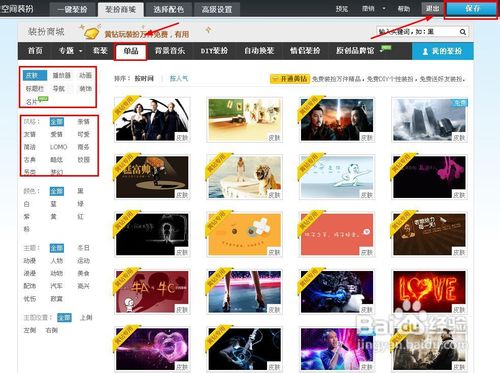
Task: Open the 帮助 help link
Action: 404,9
